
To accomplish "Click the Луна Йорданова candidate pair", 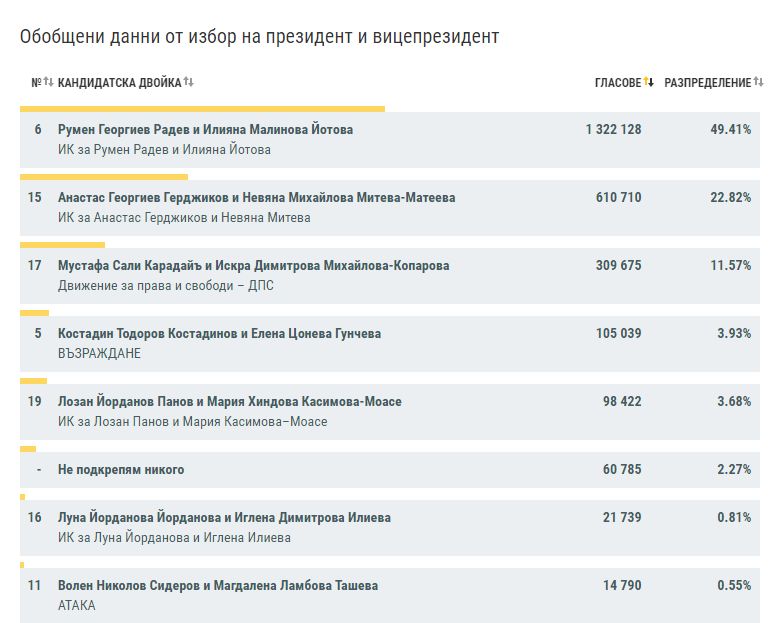I will tap(224, 518).
